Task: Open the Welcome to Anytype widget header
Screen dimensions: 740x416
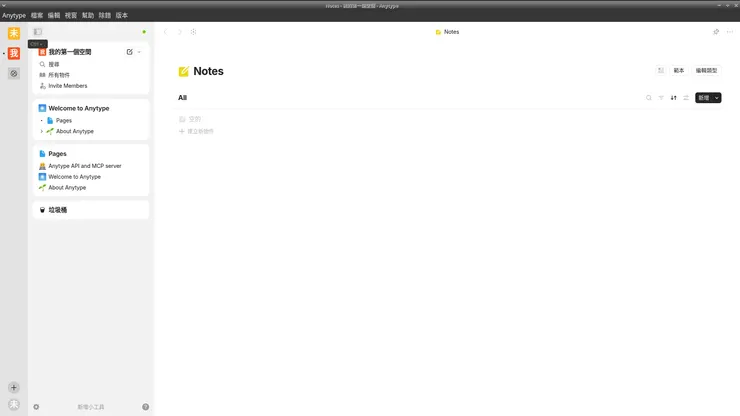Action: point(78,108)
